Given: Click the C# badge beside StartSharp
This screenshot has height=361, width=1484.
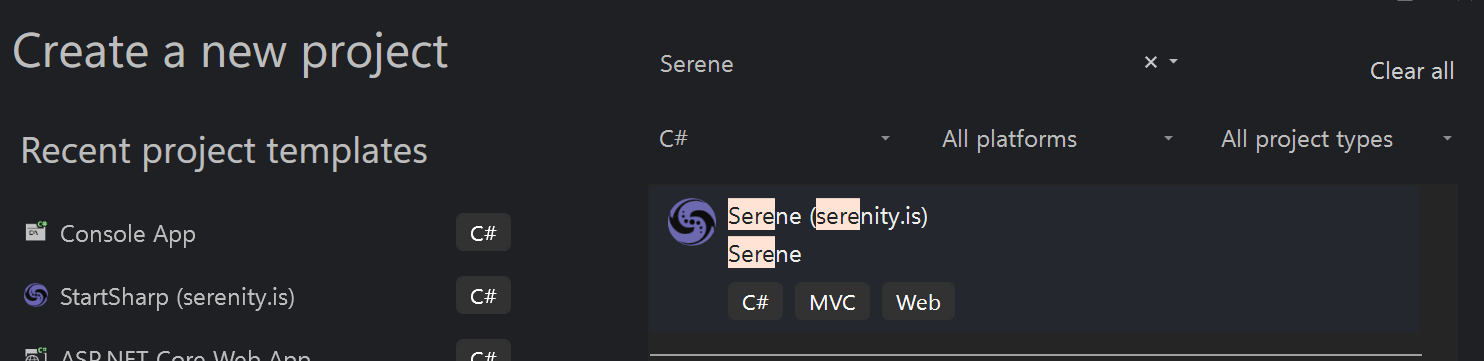Looking at the screenshot, I should pos(483,296).
